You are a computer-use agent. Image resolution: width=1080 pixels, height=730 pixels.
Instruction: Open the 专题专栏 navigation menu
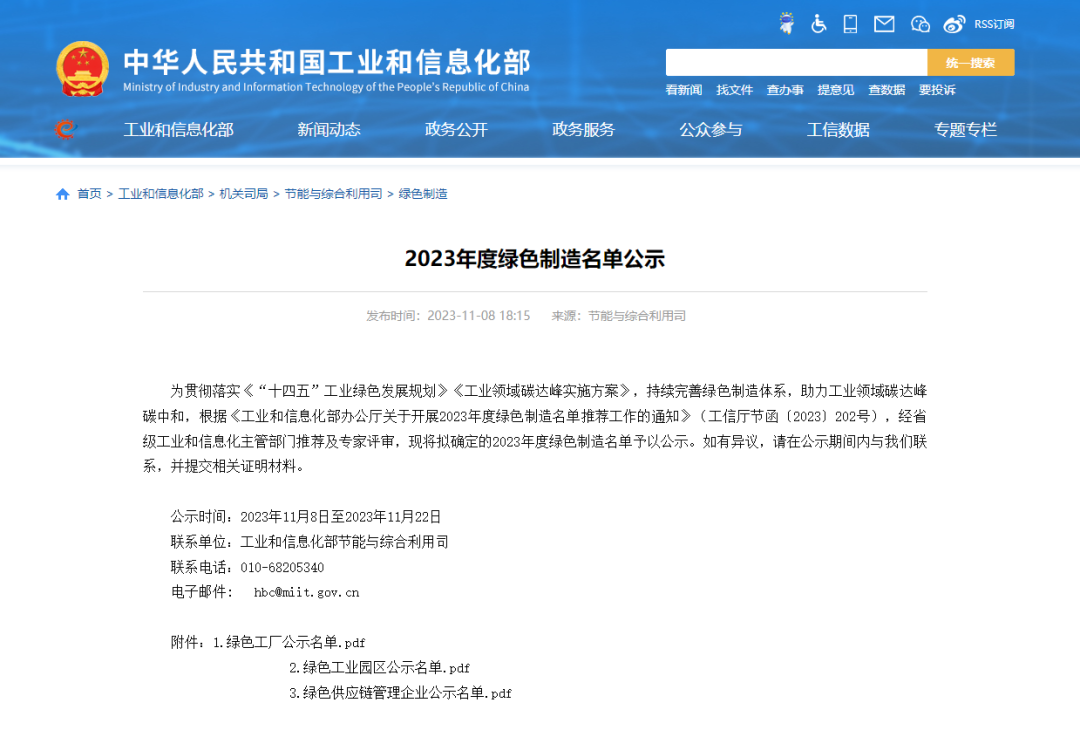coord(966,129)
